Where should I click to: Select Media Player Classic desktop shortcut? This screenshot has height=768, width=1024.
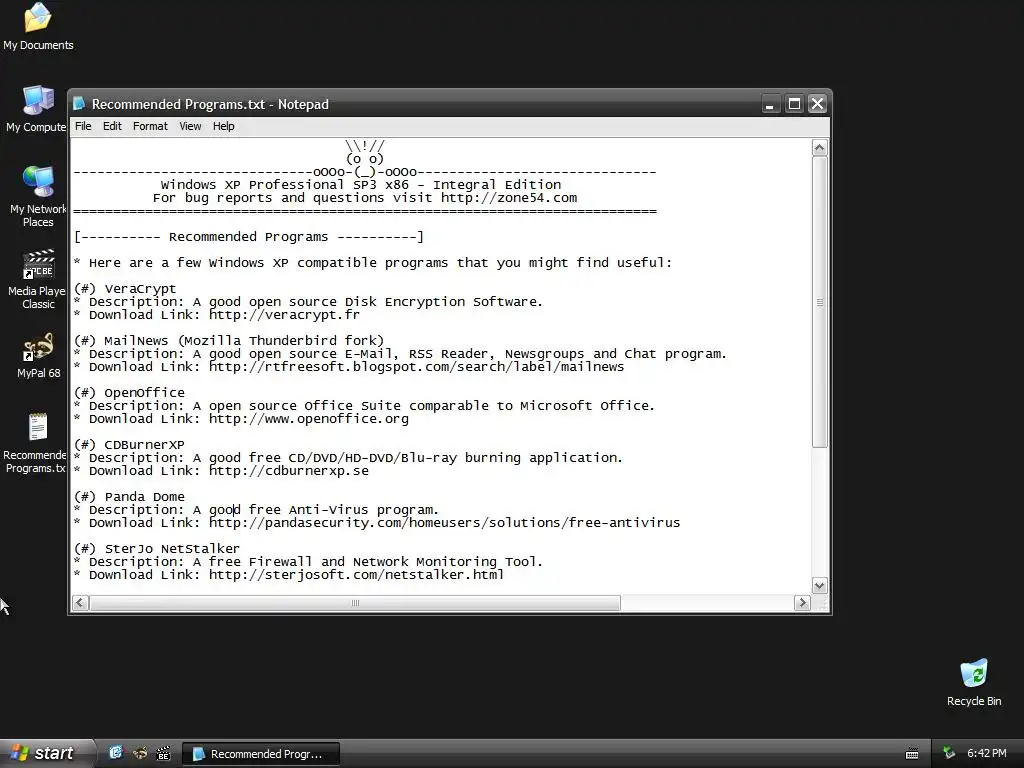(38, 278)
